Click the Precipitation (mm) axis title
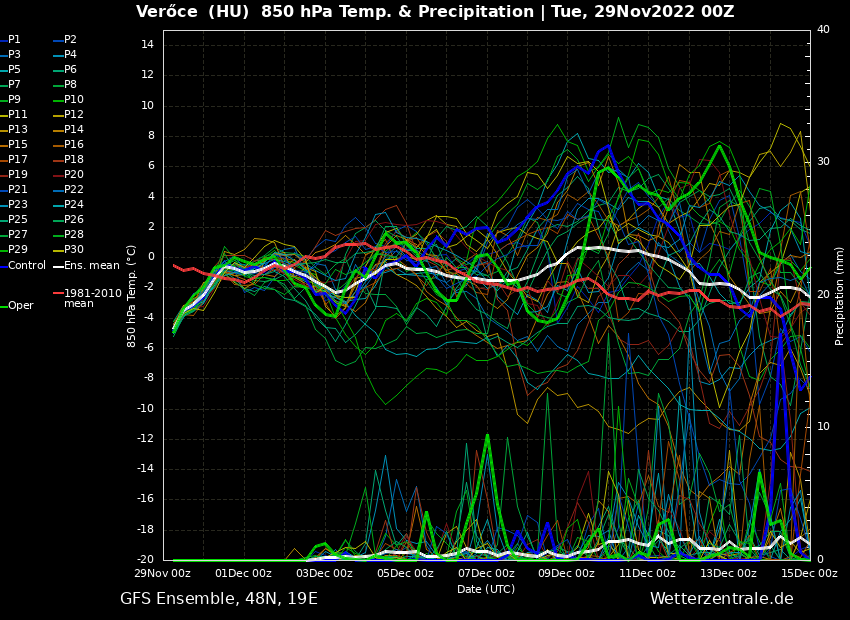This screenshot has width=850, height=620. [840, 296]
